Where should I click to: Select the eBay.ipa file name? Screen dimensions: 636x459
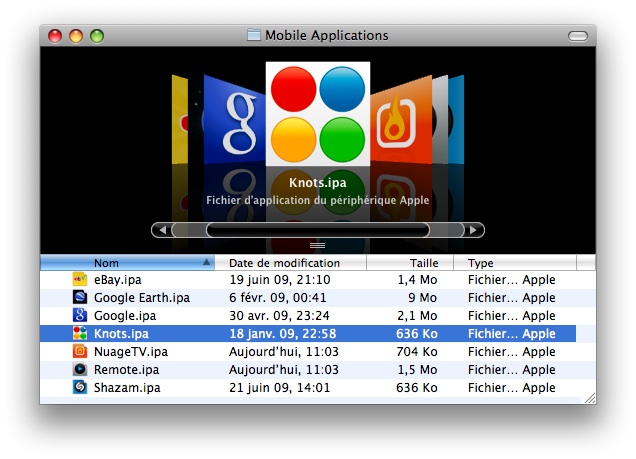coord(118,279)
